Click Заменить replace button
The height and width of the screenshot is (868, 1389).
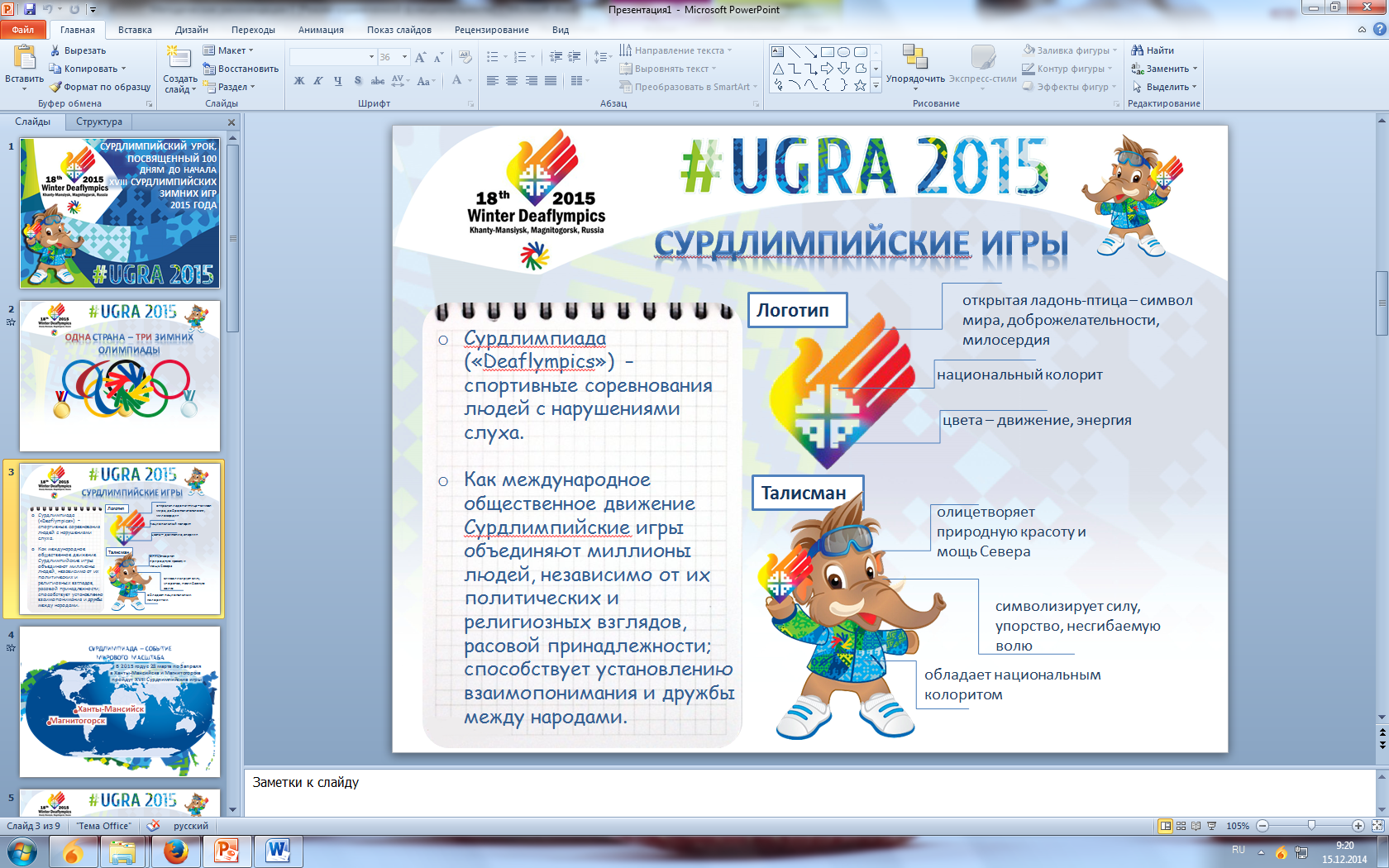point(1164,69)
